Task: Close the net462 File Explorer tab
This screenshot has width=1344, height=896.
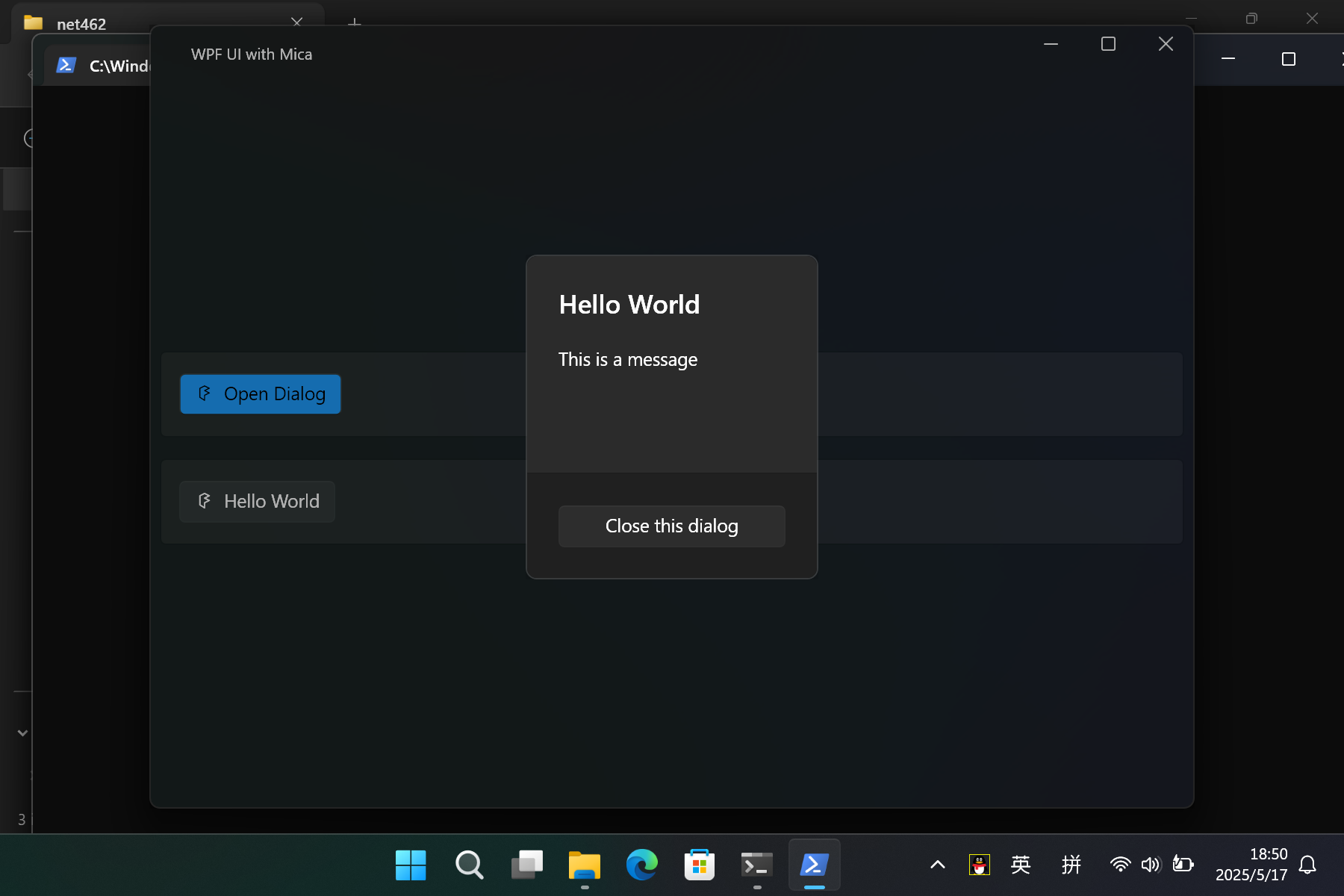Action: pyautogui.click(x=296, y=21)
